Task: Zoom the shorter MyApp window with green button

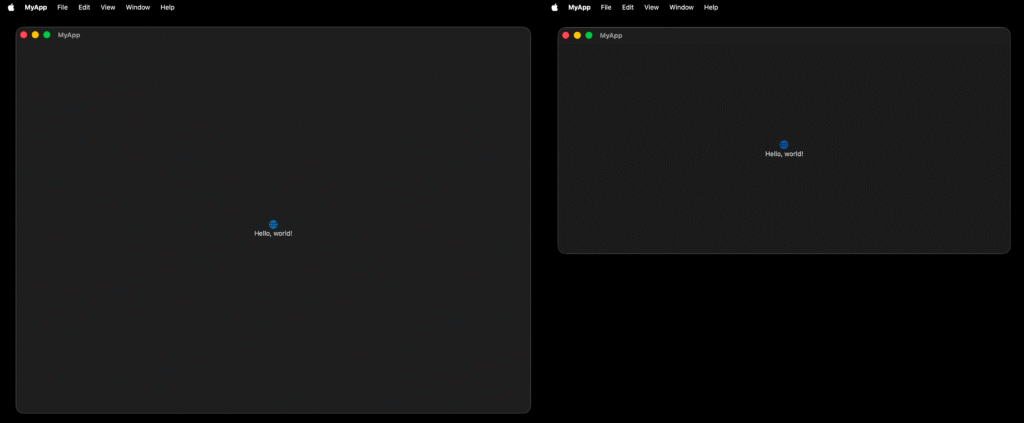Action: tap(589, 35)
